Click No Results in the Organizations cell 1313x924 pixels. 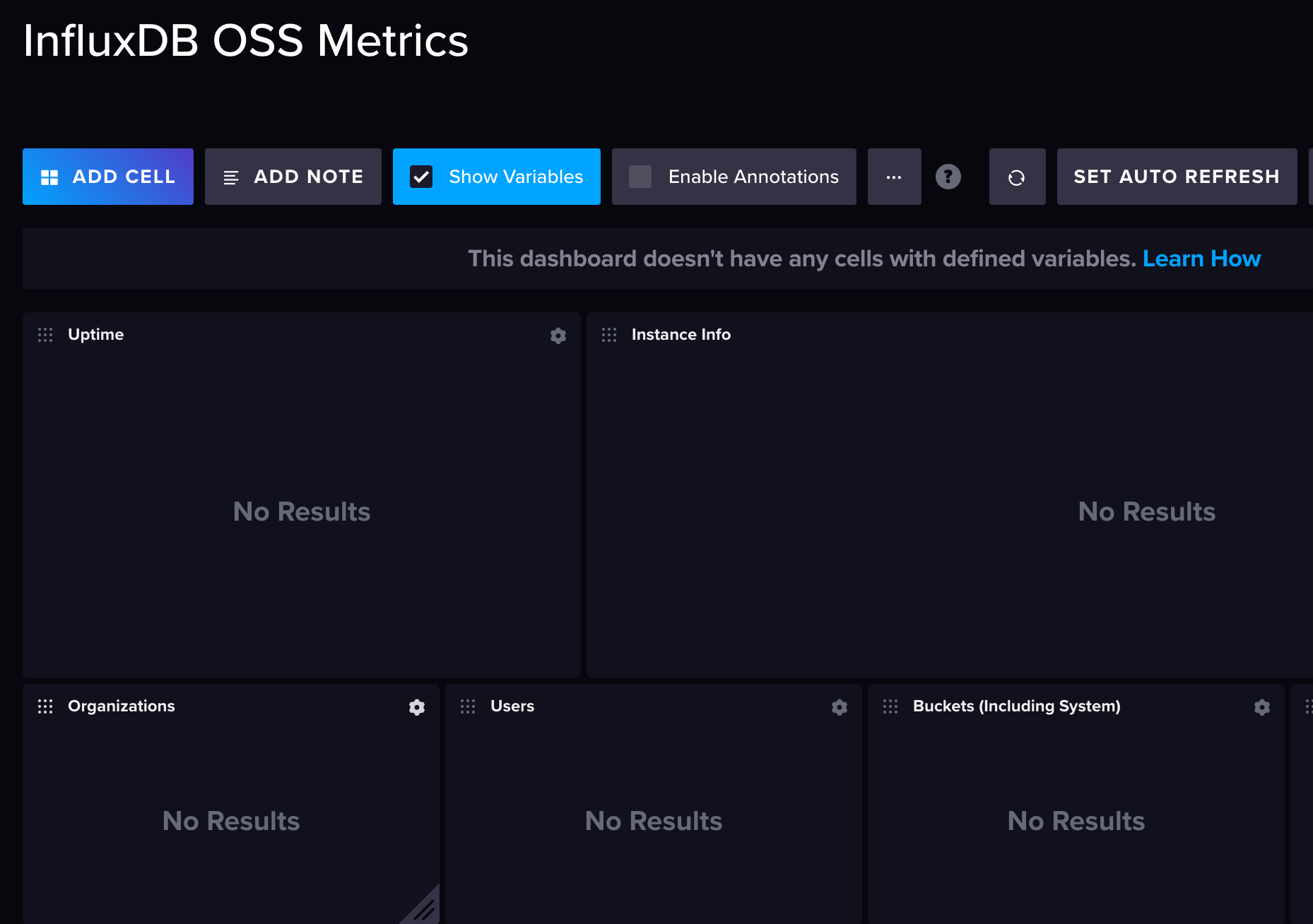coord(231,821)
